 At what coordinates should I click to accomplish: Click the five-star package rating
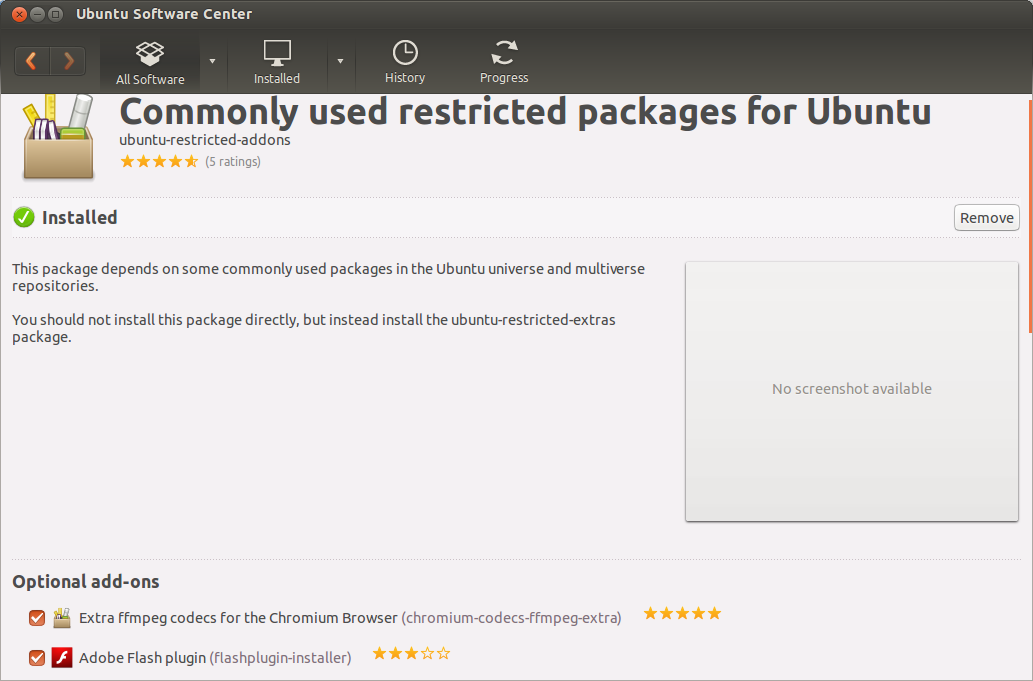(x=159, y=161)
